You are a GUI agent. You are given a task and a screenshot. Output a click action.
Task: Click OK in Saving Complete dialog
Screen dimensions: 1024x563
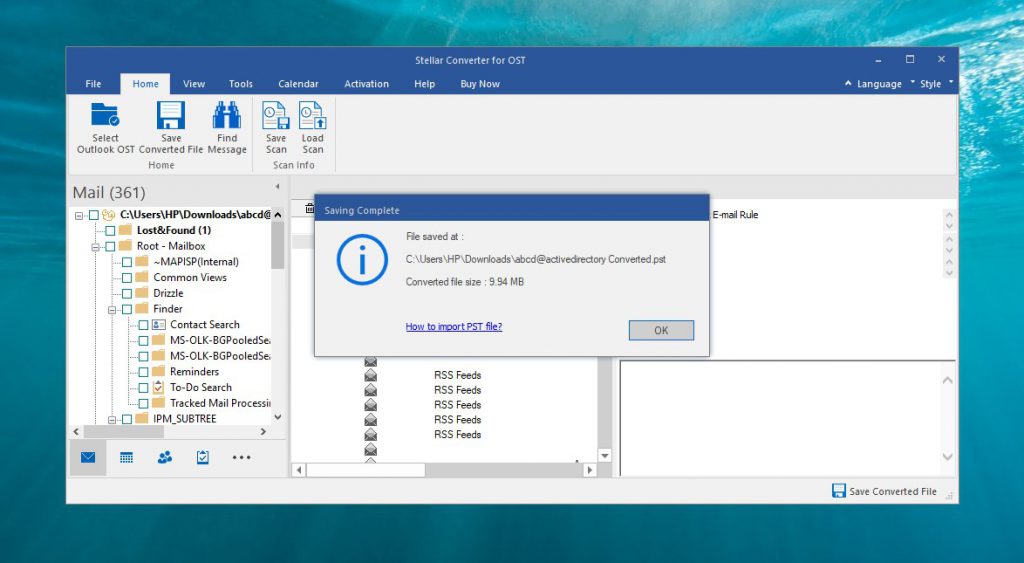661,330
